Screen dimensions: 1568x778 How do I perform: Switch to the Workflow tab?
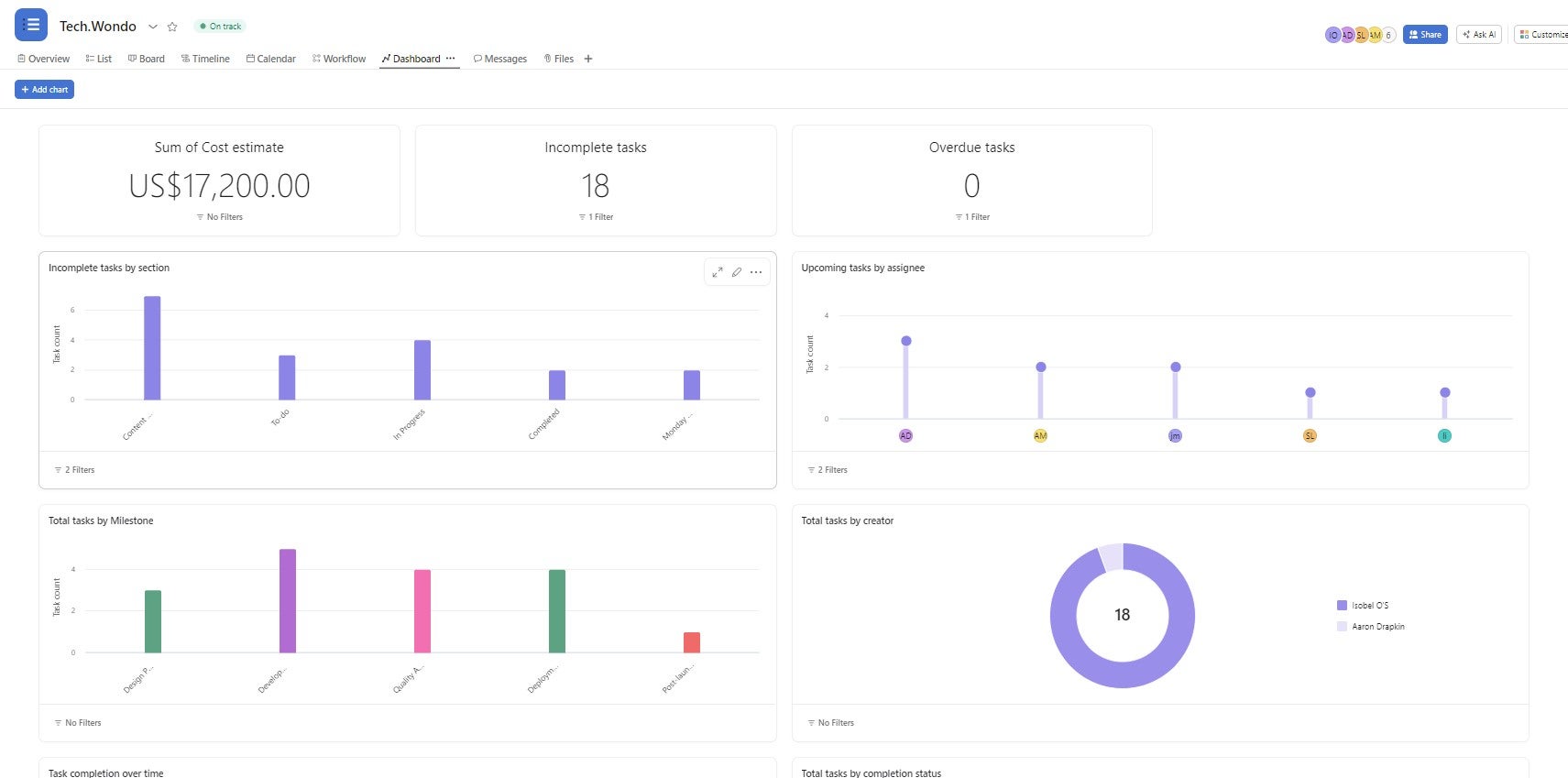tap(338, 59)
